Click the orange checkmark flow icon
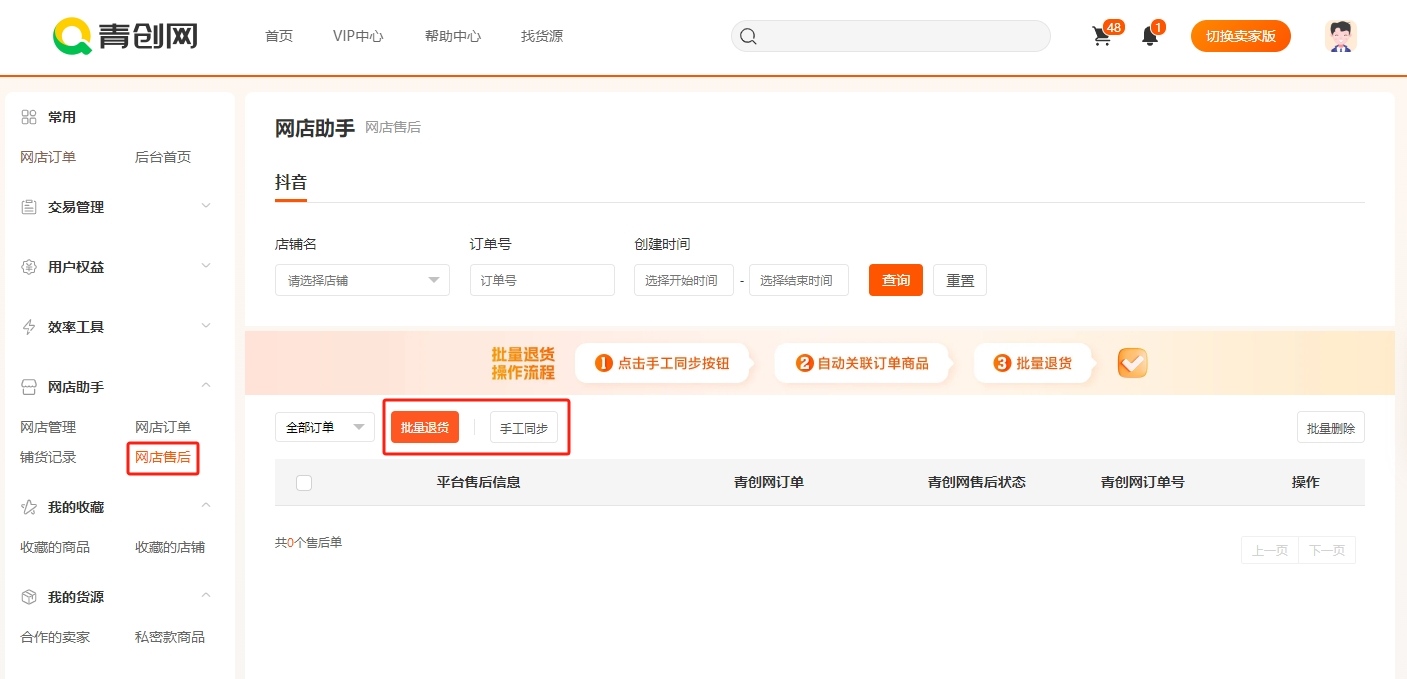This screenshot has width=1407, height=679. point(1132,363)
